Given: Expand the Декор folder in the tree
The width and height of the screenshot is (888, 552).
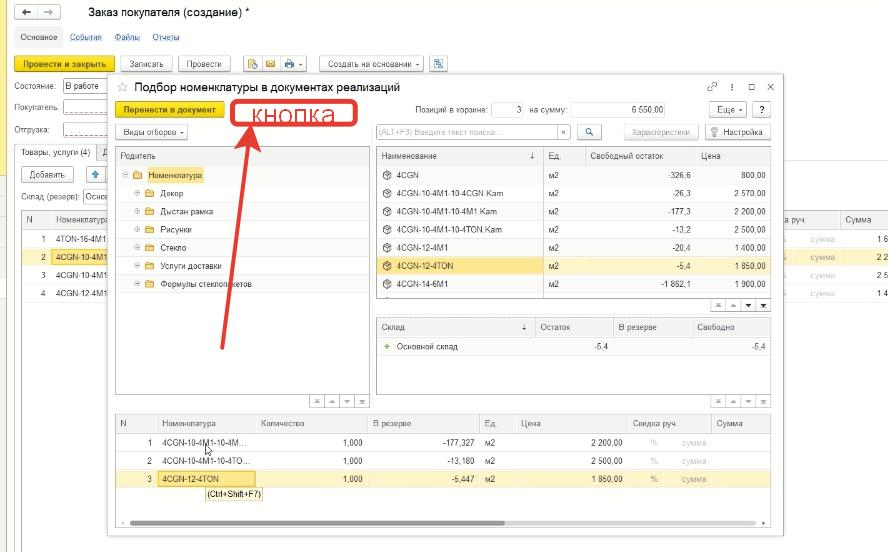Looking at the screenshot, I should [136, 194].
